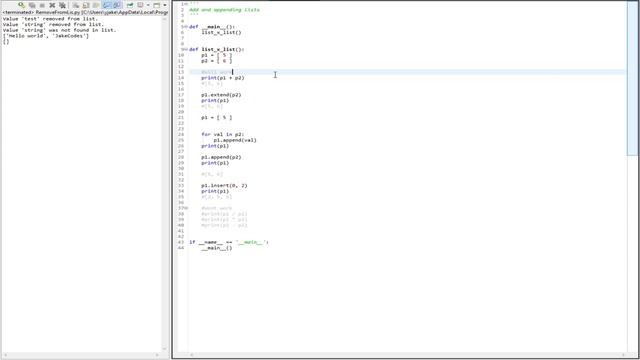Collapse the comment fold at line 37

(x=186, y=208)
